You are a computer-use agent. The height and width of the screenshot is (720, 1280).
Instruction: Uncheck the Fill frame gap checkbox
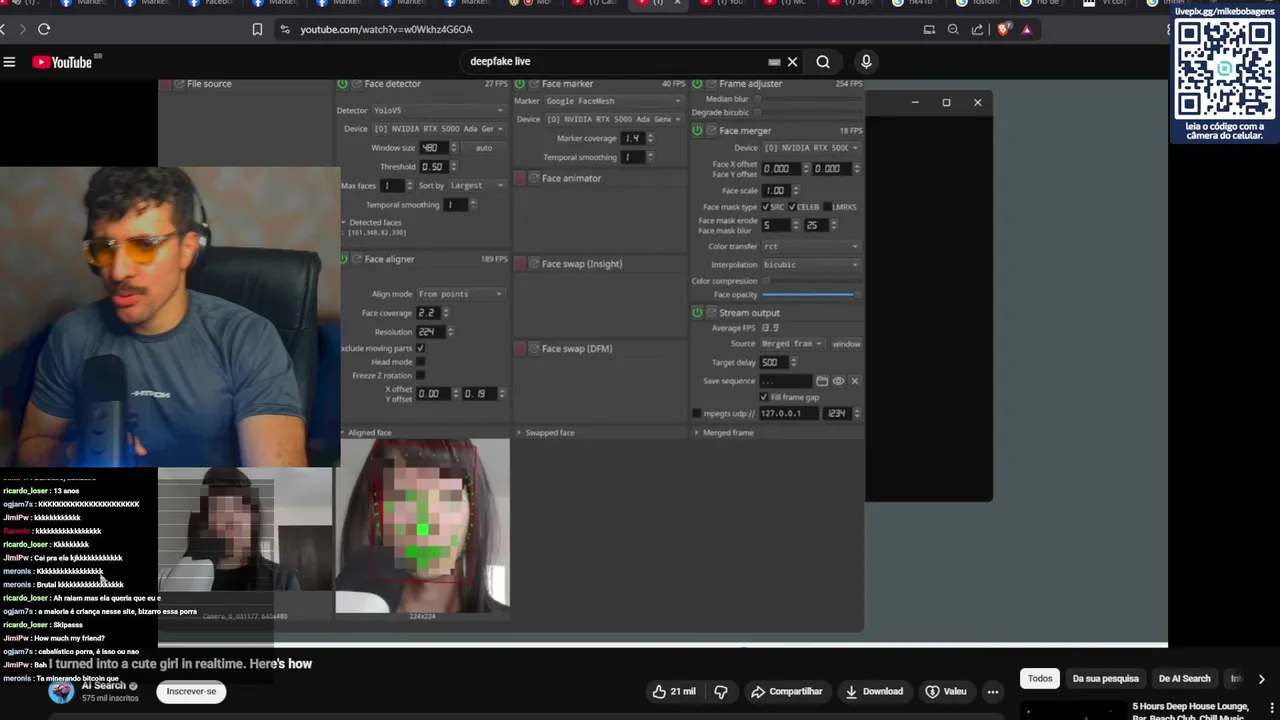coord(764,397)
